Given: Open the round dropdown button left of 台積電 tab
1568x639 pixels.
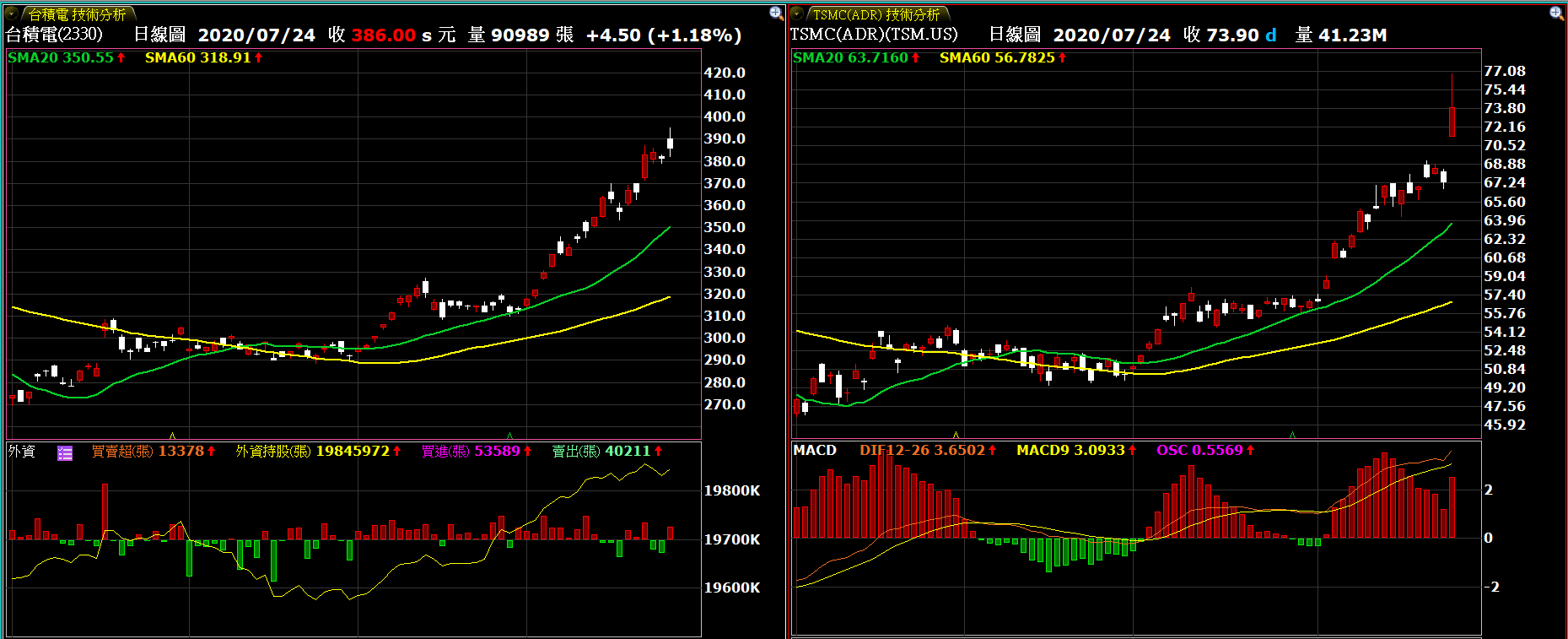Looking at the screenshot, I should 12,14.
